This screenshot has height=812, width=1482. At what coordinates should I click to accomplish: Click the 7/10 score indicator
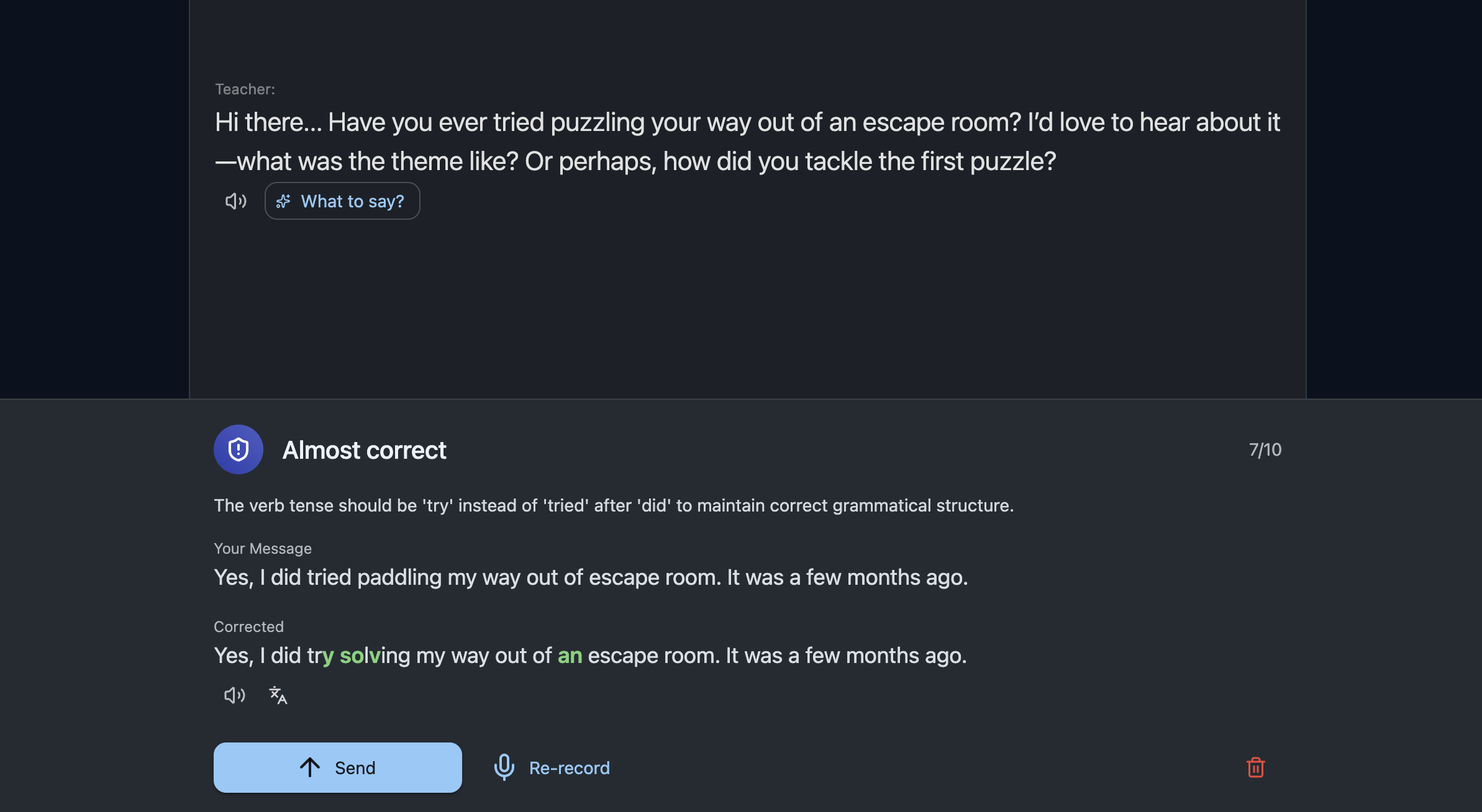pyautogui.click(x=1265, y=449)
